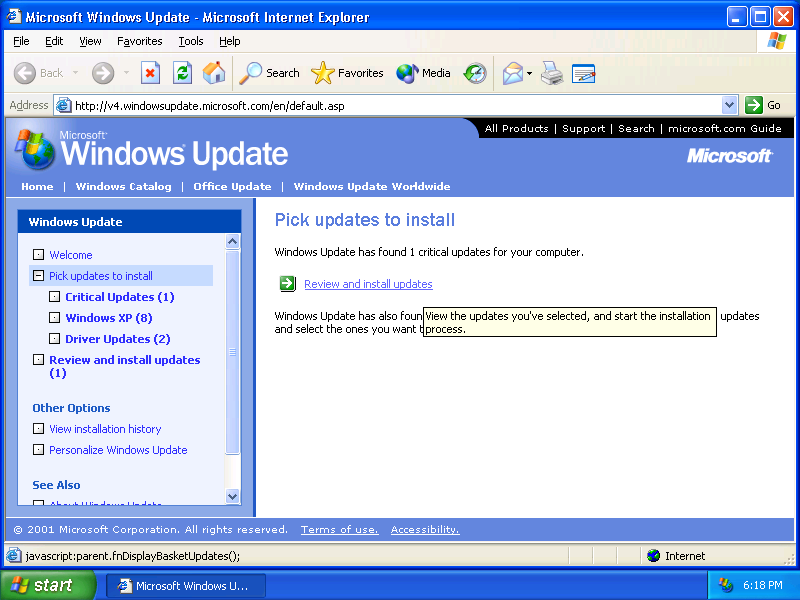The width and height of the screenshot is (800, 600).
Task: Click the page icon in address bar
Action: 63,106
